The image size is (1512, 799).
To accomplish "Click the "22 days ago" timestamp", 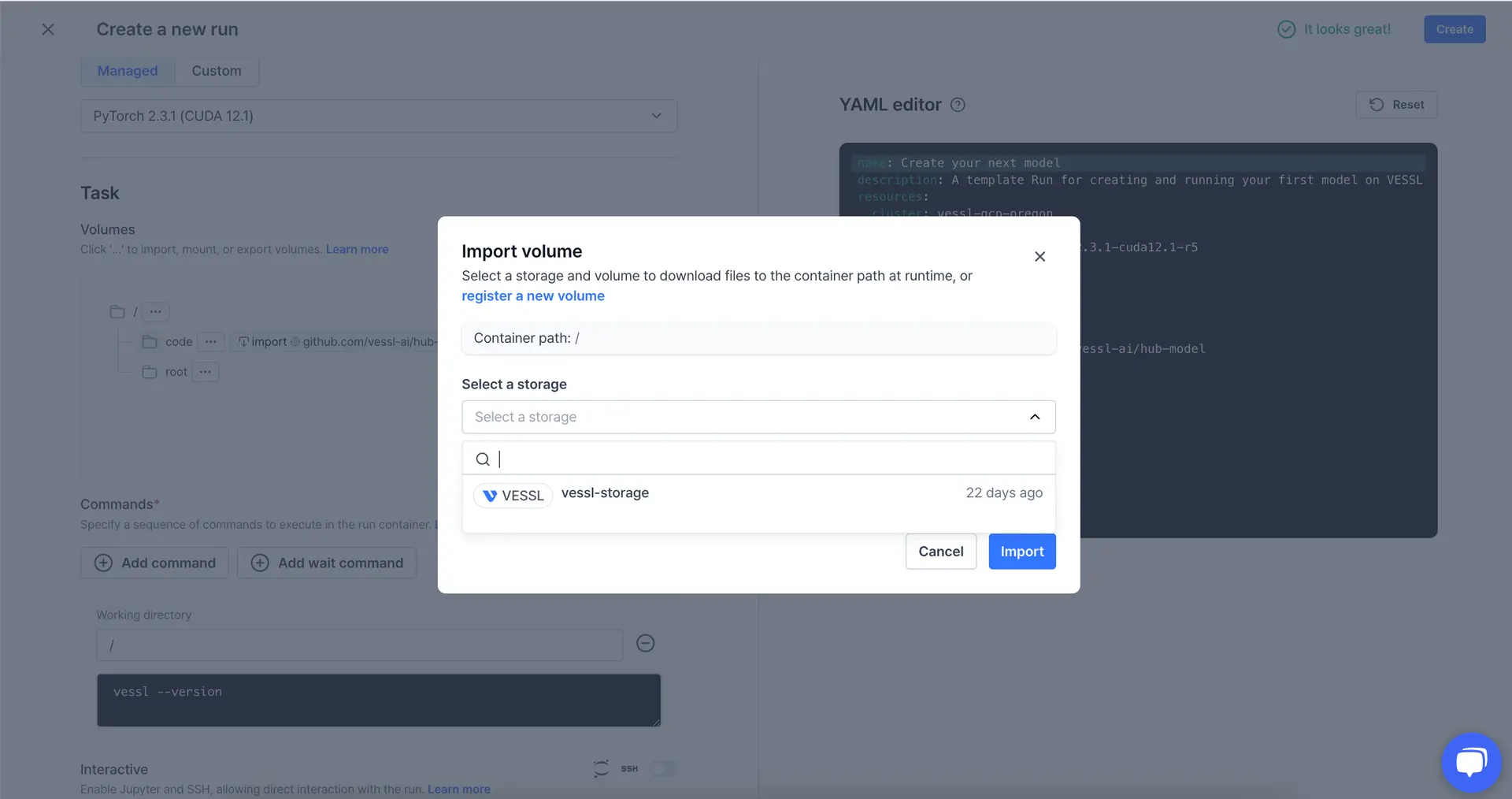I will (x=1004, y=493).
